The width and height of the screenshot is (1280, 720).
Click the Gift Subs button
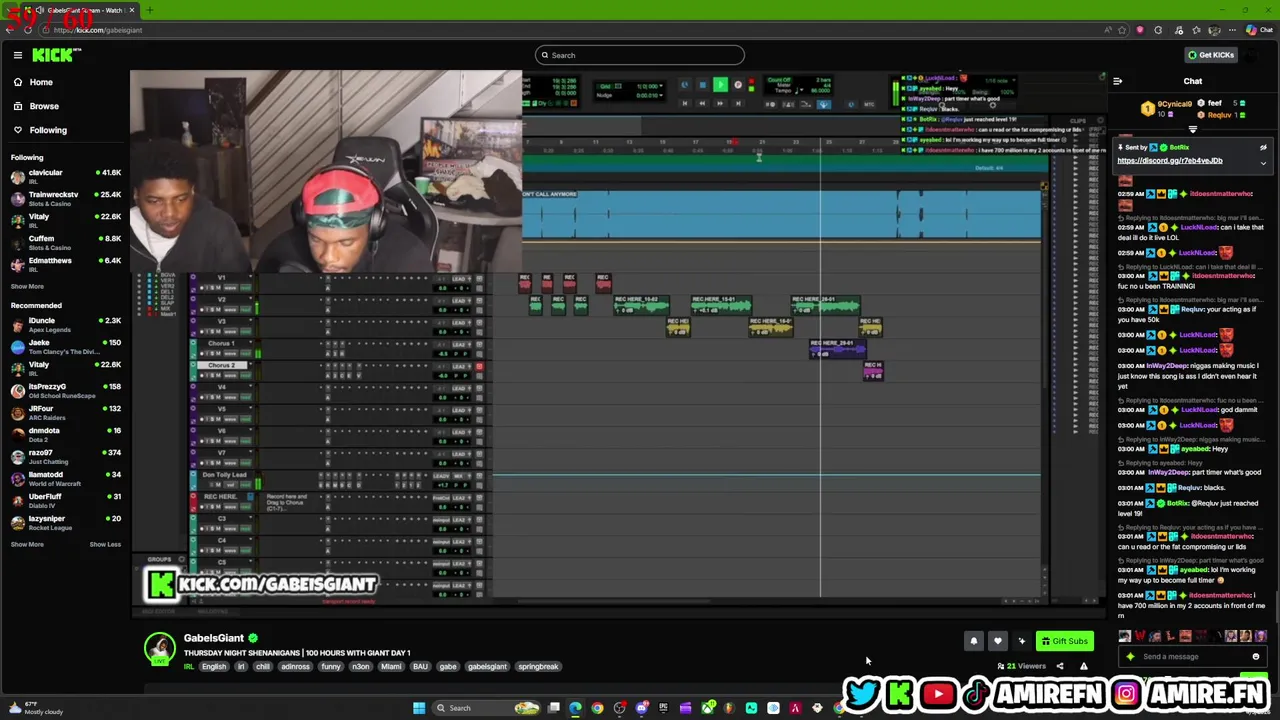[x=1064, y=642]
